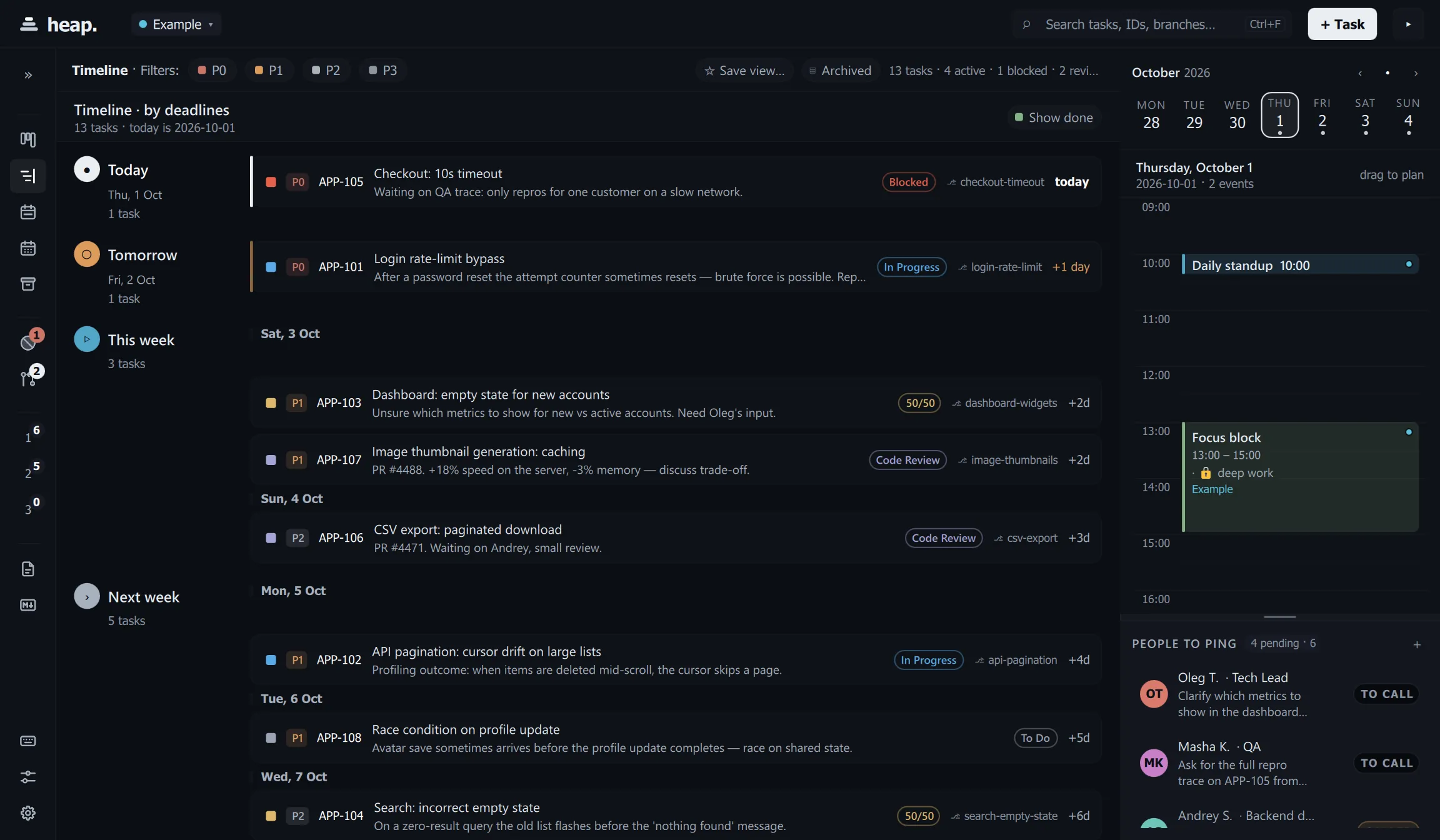Viewport: 1440px width, 840px height.
Task: Click Save view... button
Action: point(744,71)
